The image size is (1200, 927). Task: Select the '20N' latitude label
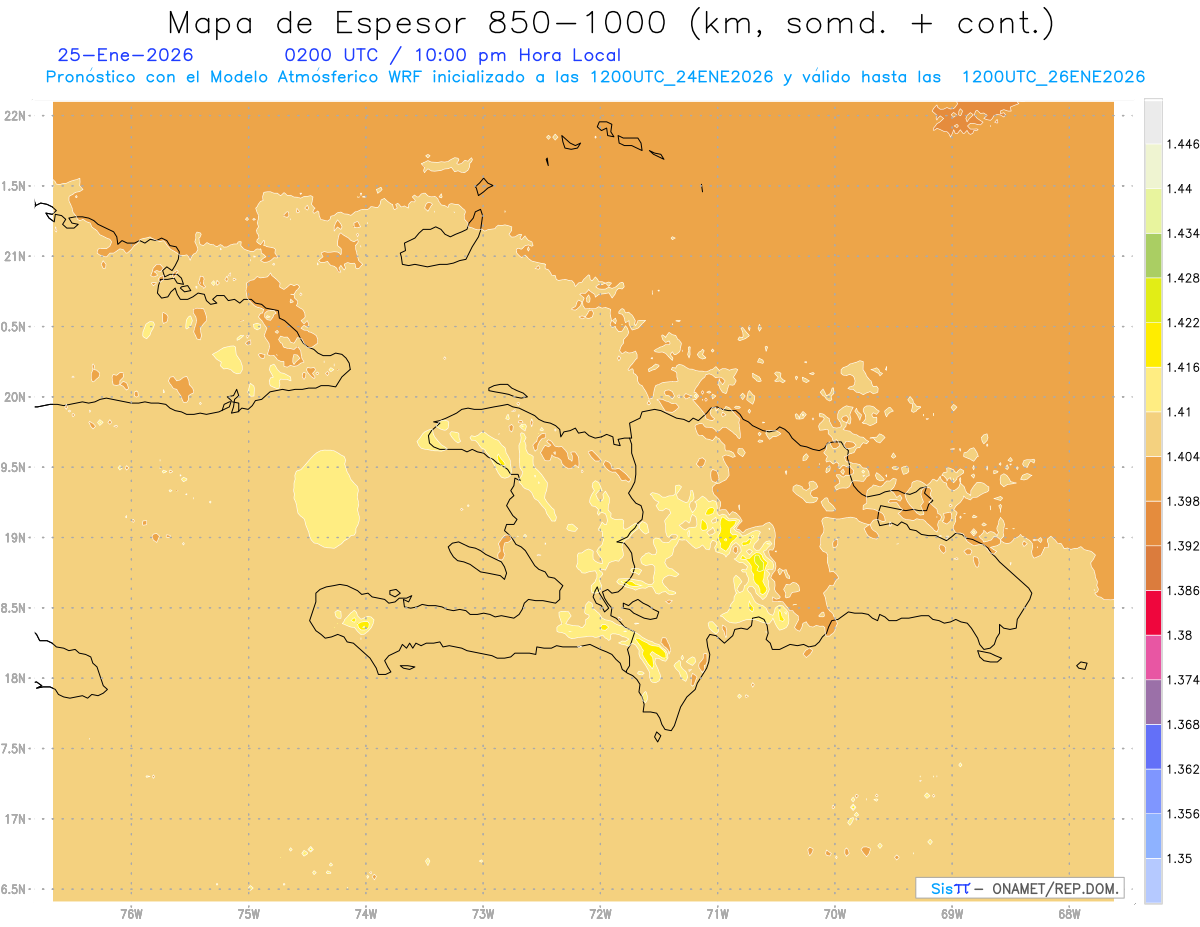tap(15, 397)
